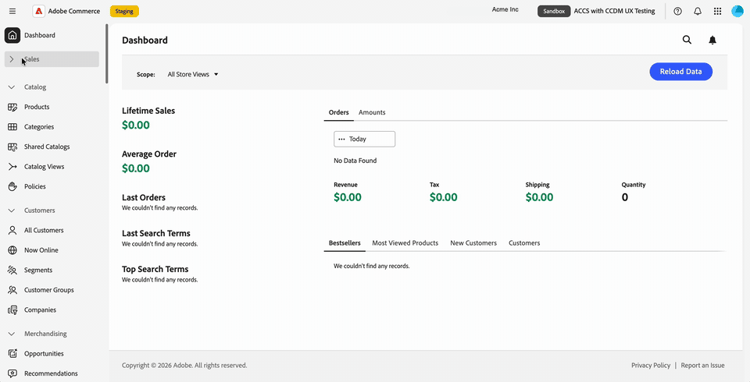750x382 pixels.
Task: Open the All Store Views scope dropdown
Action: [193, 74]
